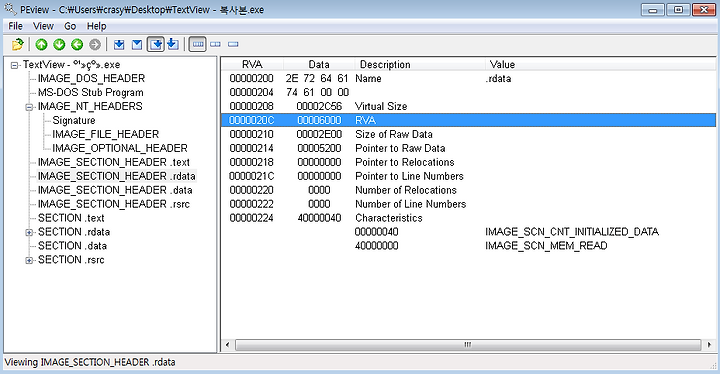The width and height of the screenshot is (720, 374).
Task: Click the envelope-shaped blue view icon
Action: (137, 45)
